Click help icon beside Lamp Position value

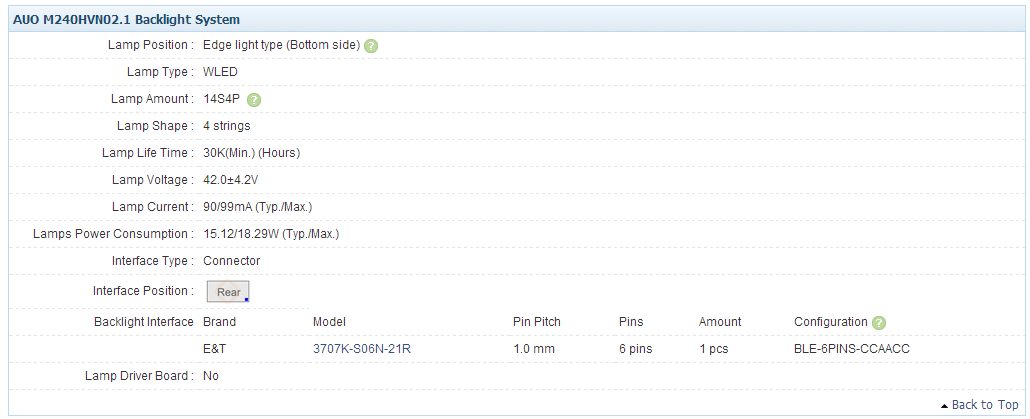pyautogui.click(x=371, y=46)
